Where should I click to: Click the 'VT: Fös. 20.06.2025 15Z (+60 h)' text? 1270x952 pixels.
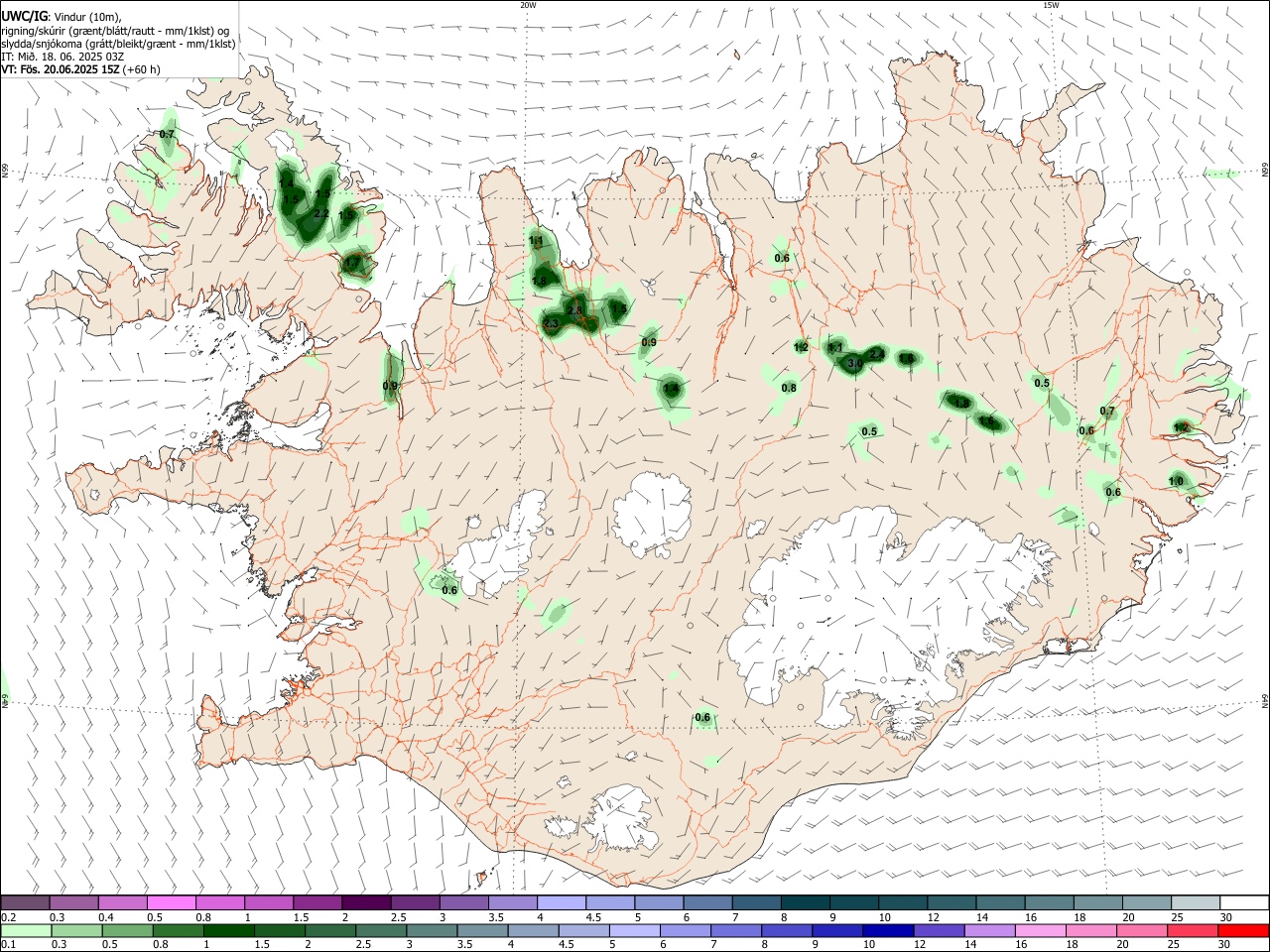[80, 69]
